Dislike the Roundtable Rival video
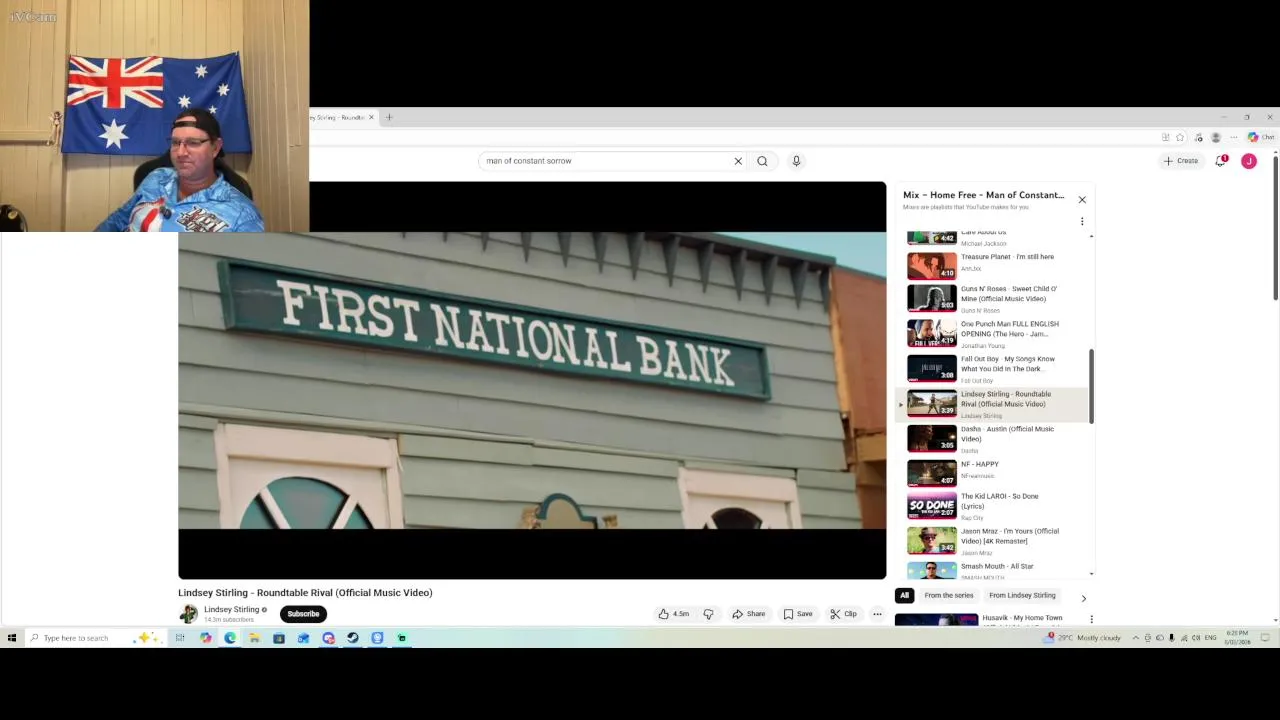The image size is (1280, 720). [x=708, y=614]
